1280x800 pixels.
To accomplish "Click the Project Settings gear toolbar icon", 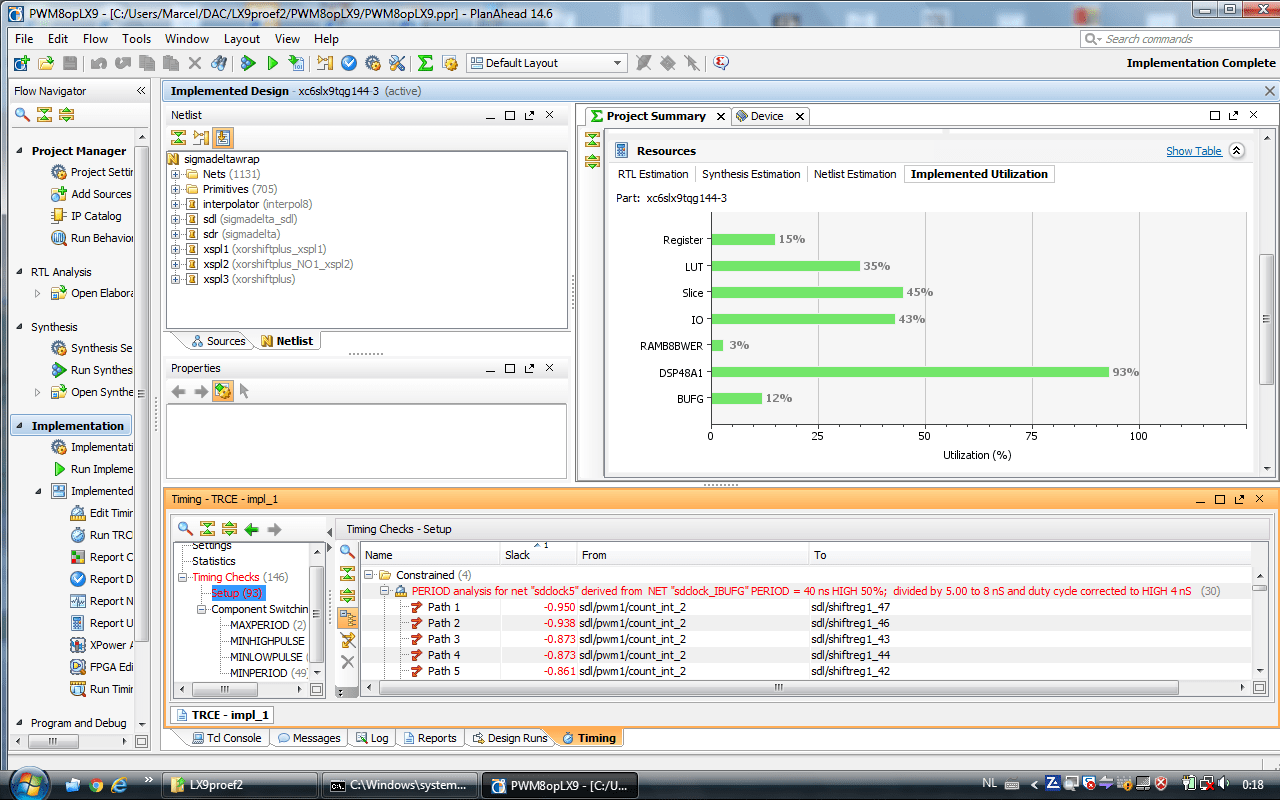I will click(x=373, y=63).
